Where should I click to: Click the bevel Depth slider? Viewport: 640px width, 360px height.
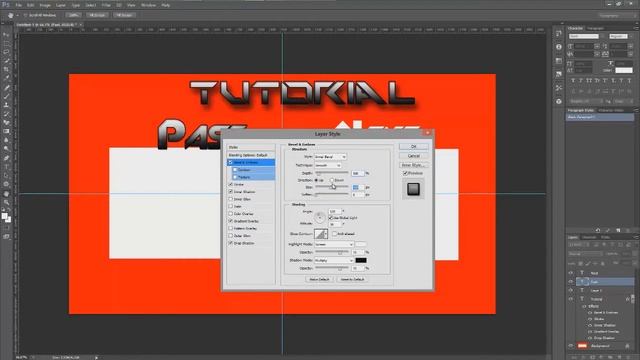(x=331, y=173)
